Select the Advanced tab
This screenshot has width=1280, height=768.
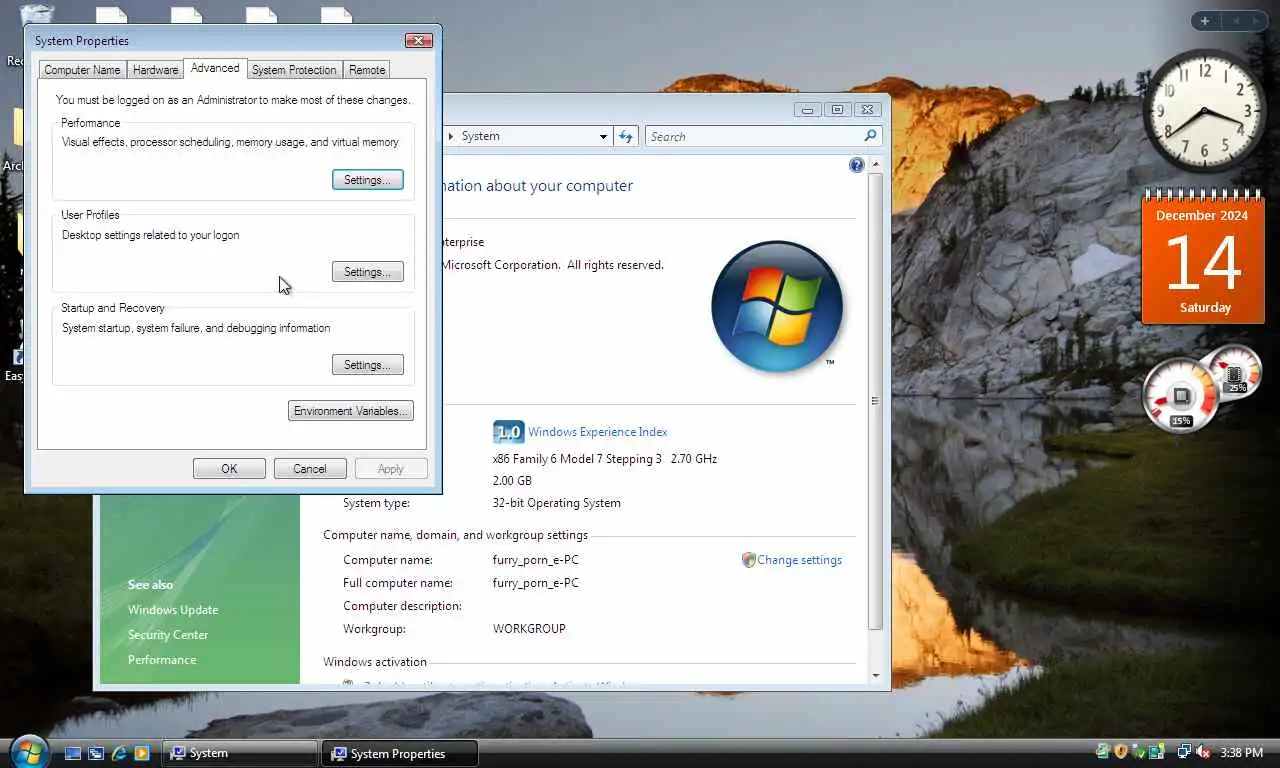pos(215,68)
